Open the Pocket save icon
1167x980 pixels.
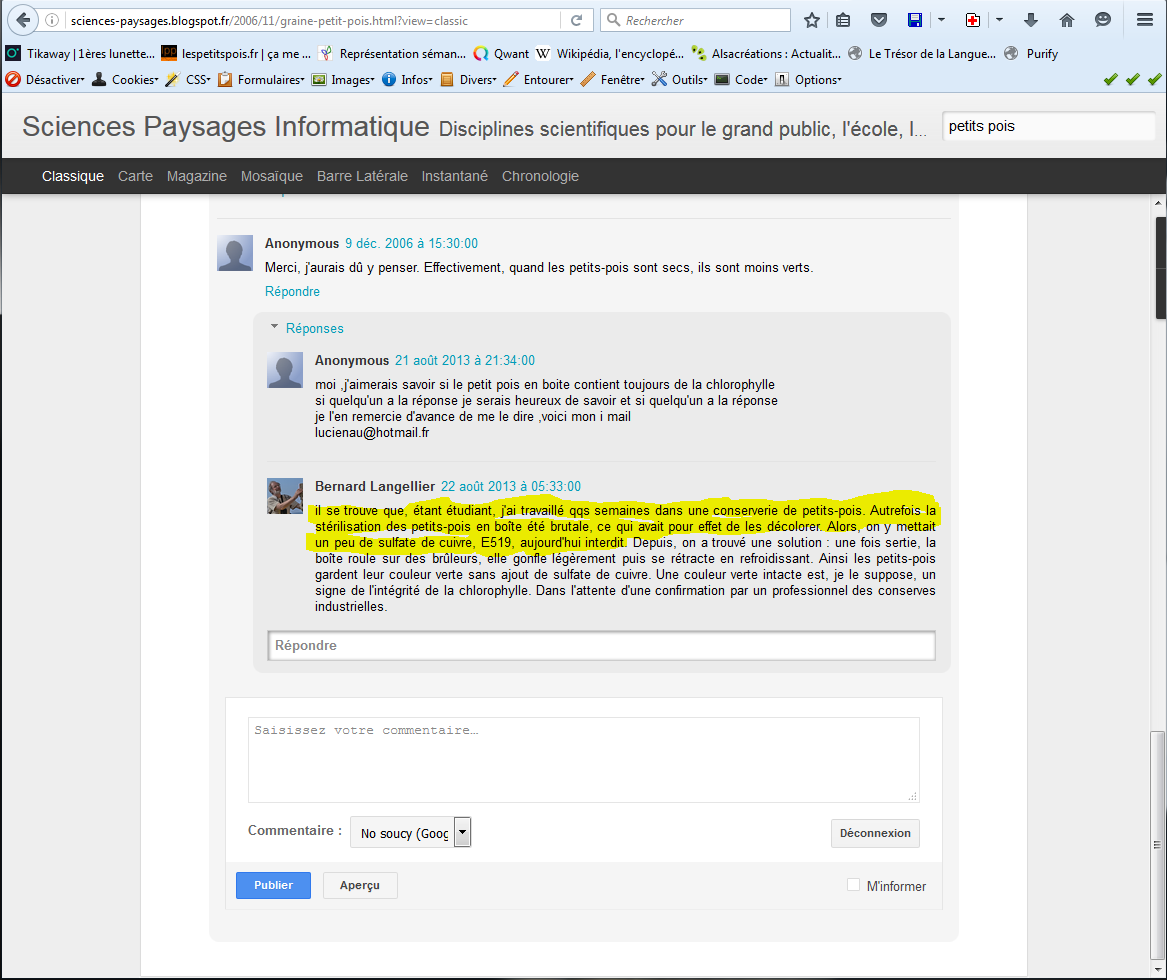click(877, 20)
